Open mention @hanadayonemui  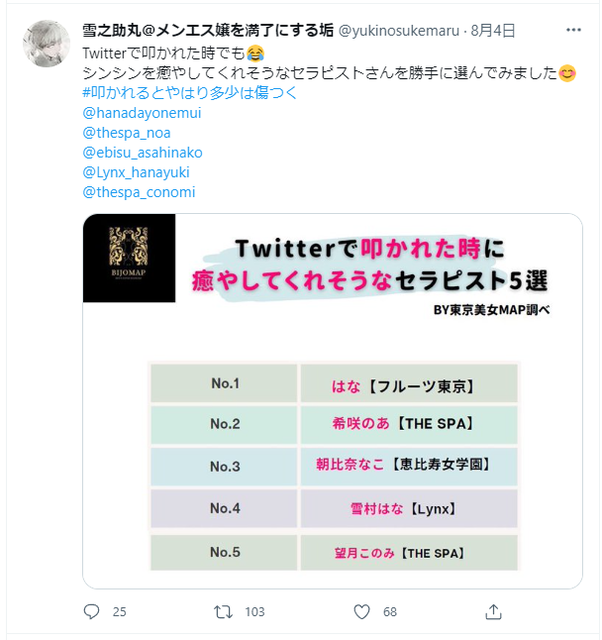[x=142, y=113]
